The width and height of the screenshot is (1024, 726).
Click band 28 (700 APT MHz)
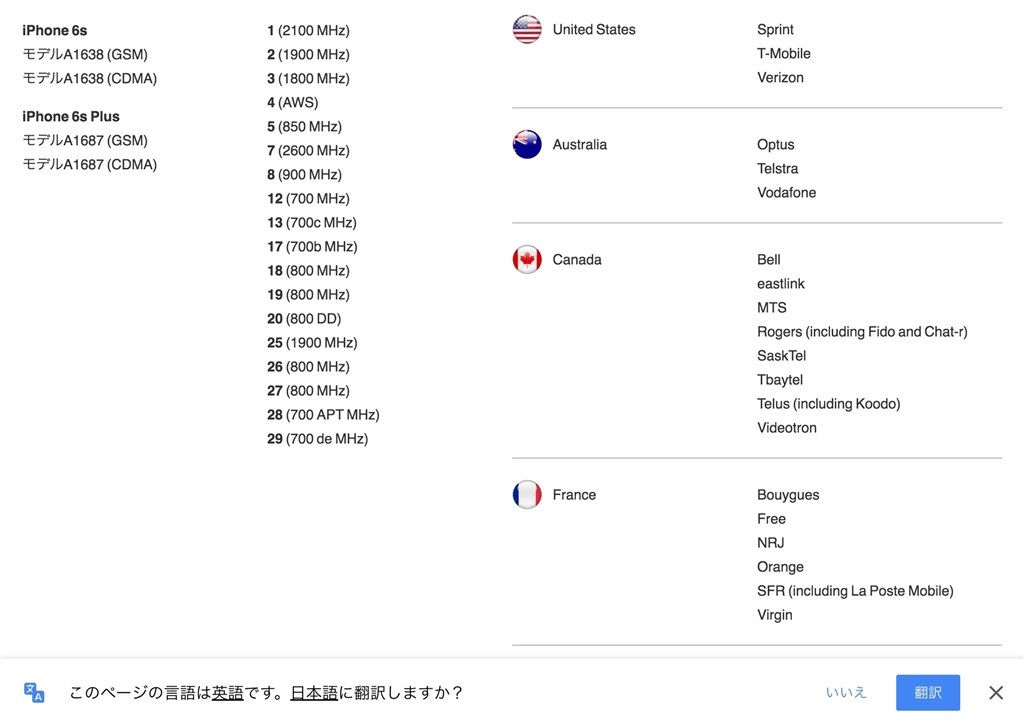[323, 415]
